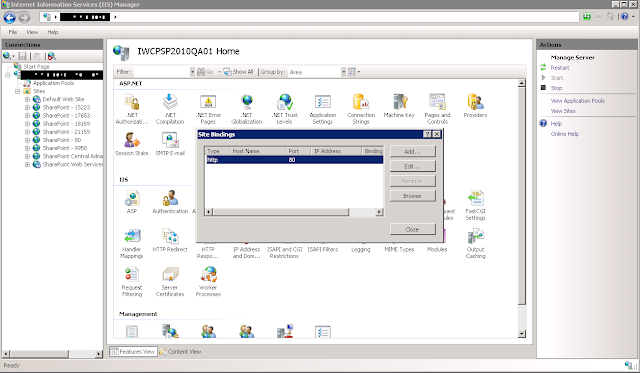The image size is (640, 373).
Task: Click View Application Pools link
Action: tap(577, 101)
